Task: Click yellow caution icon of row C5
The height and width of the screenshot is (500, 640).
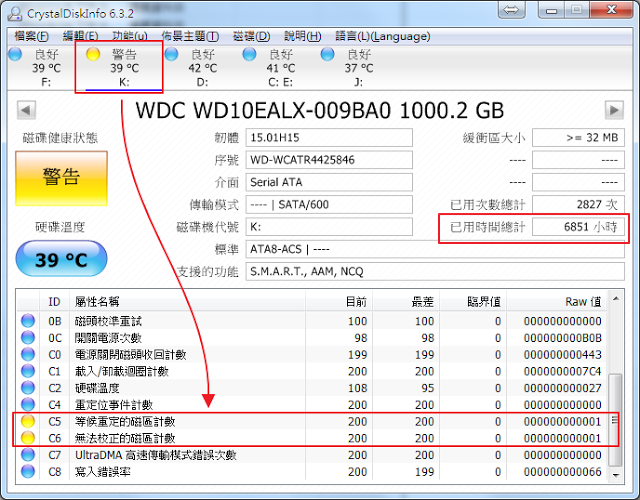Action: 28,421
